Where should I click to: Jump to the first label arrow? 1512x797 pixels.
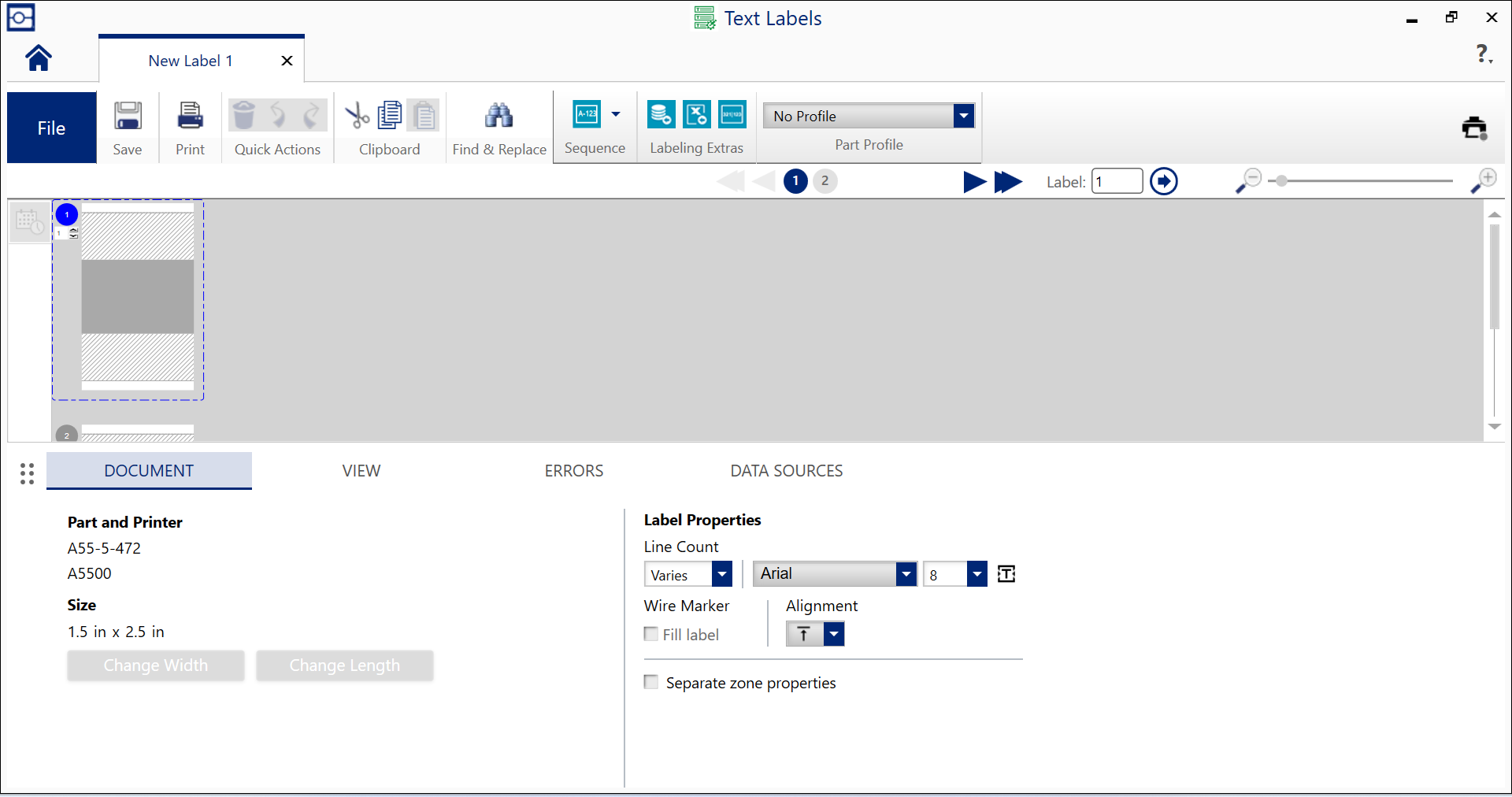pos(731,182)
